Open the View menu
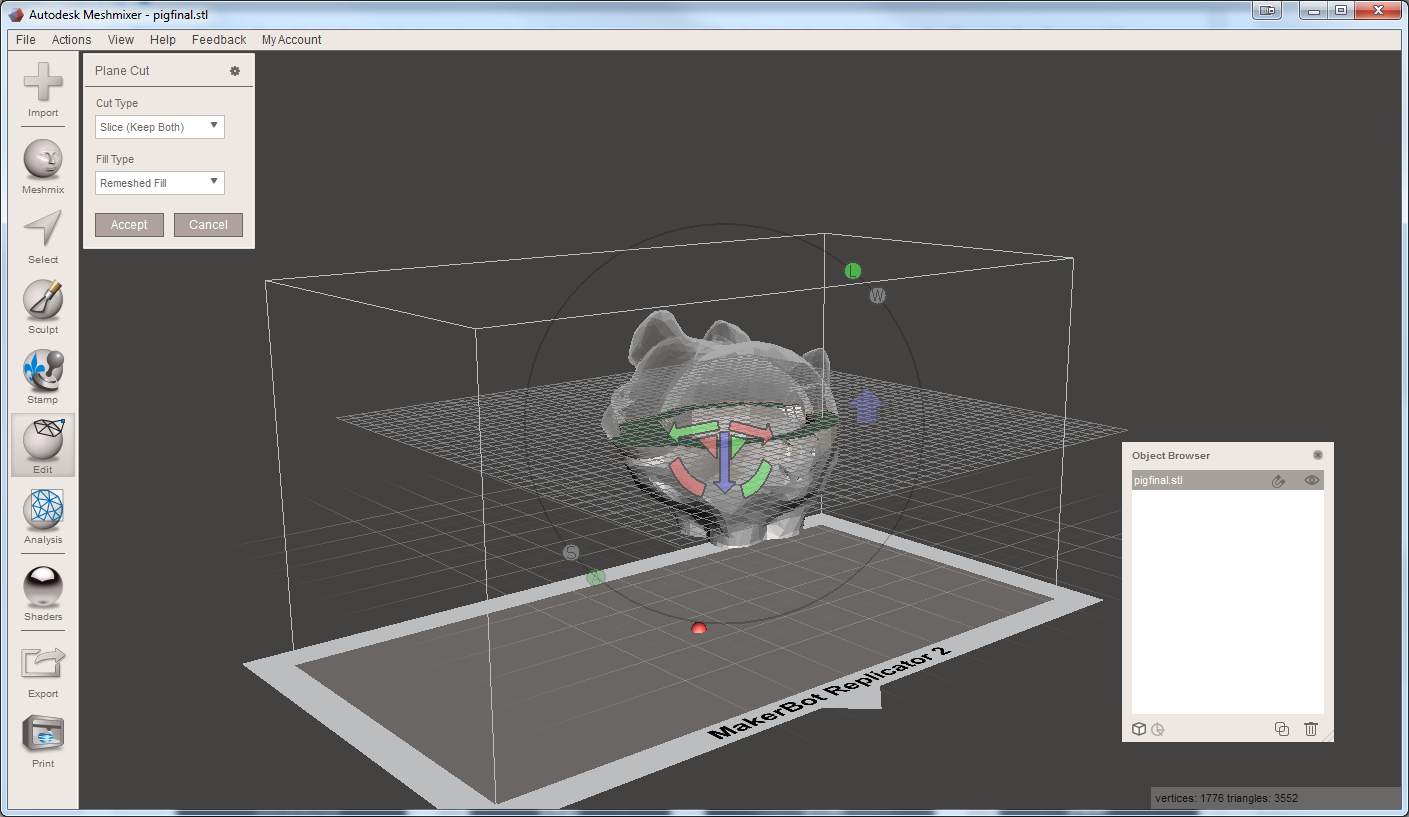The height and width of the screenshot is (817, 1409). pos(121,40)
